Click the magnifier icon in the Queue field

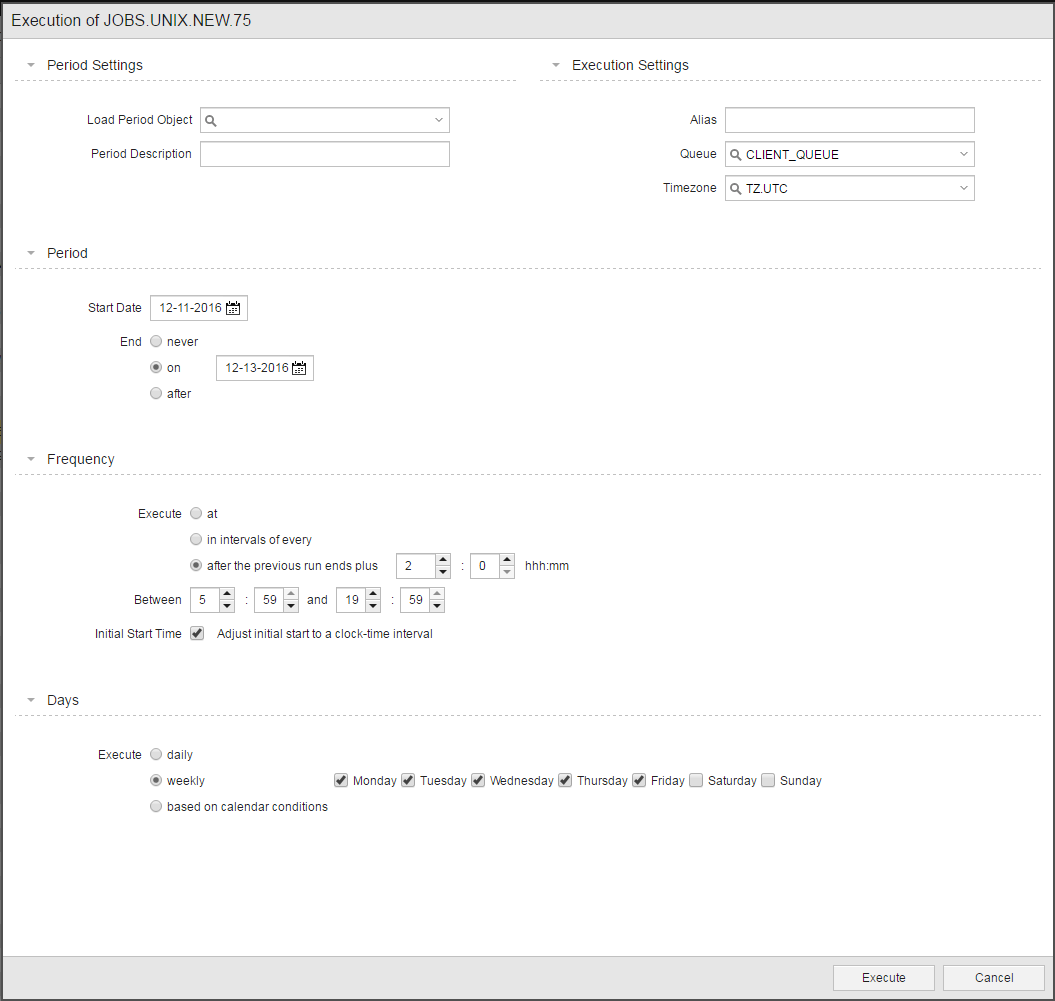tap(736, 155)
